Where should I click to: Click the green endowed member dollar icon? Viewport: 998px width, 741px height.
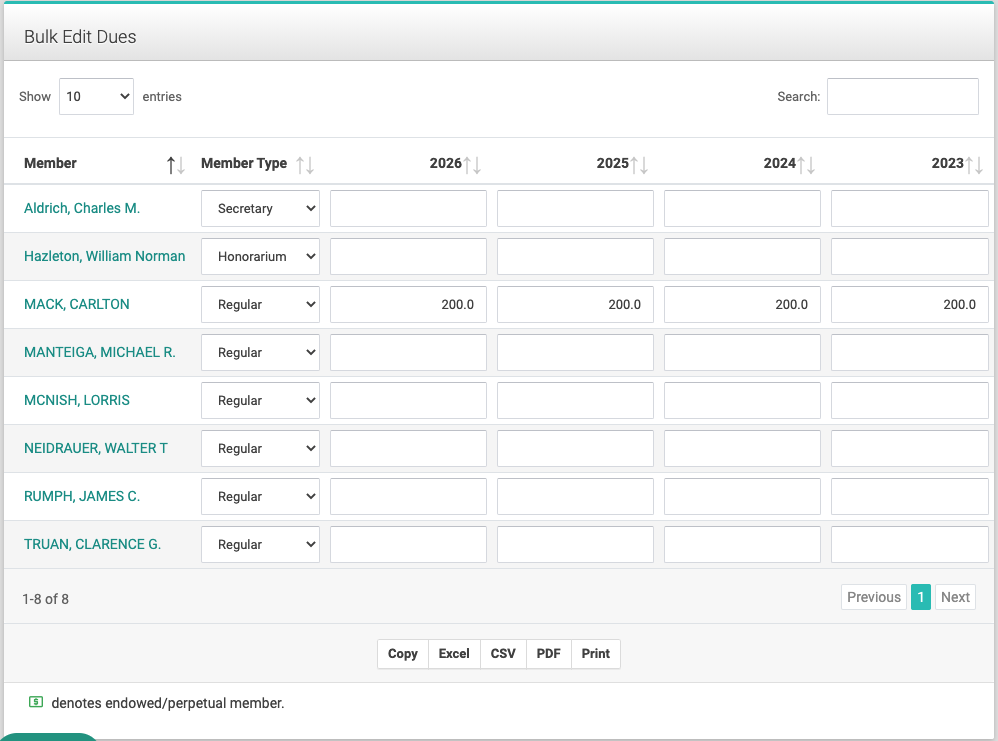tap(36, 702)
